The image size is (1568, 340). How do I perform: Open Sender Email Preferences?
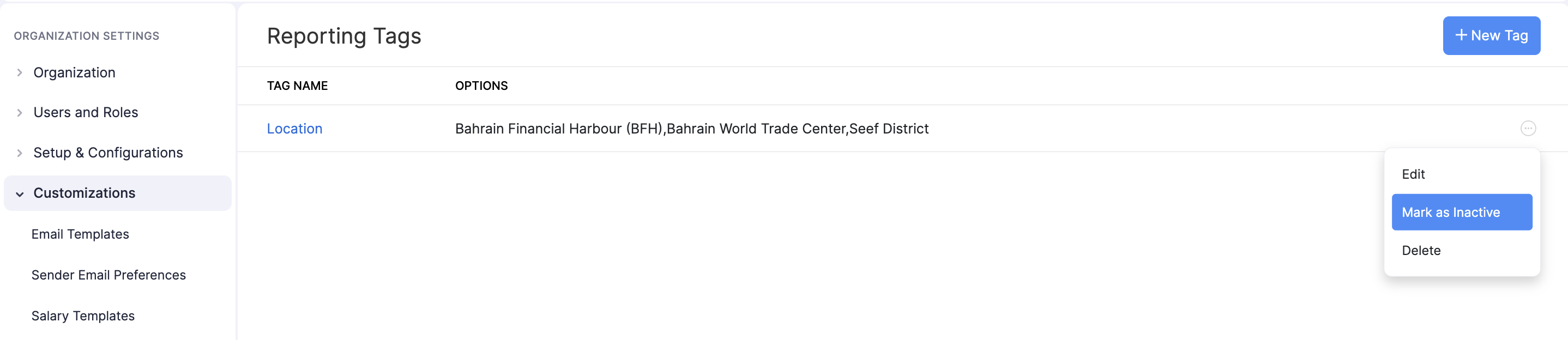click(x=109, y=276)
